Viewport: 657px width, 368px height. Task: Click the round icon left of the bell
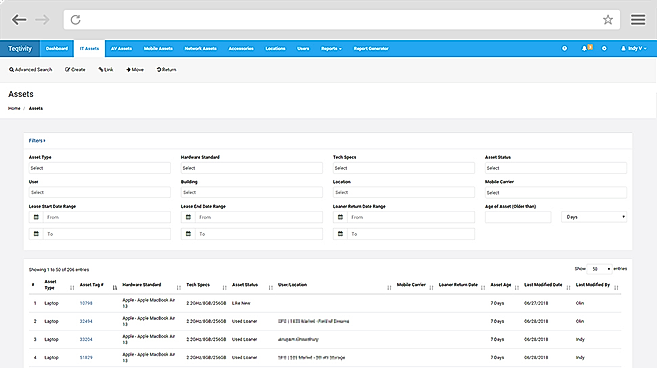[x=564, y=49]
